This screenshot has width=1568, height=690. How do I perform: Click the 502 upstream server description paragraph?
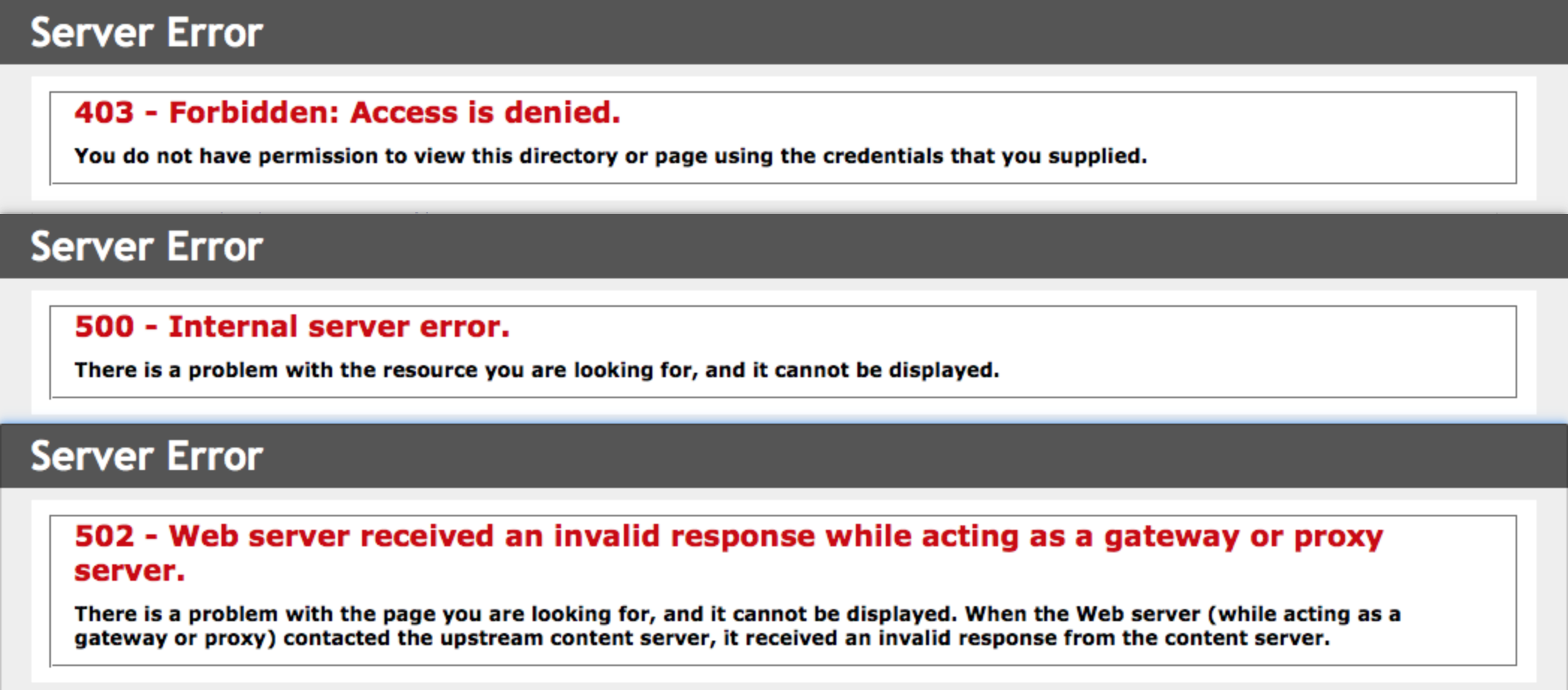(x=738, y=625)
